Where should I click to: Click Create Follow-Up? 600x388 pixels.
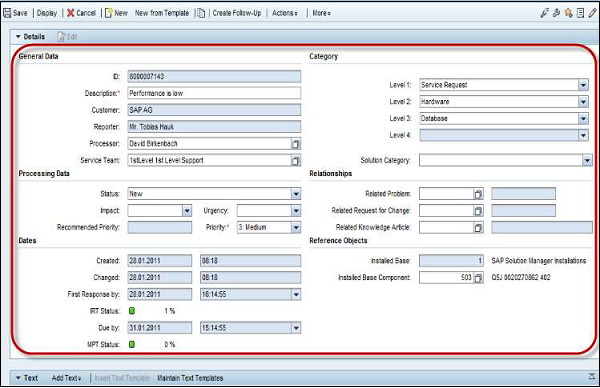point(237,13)
